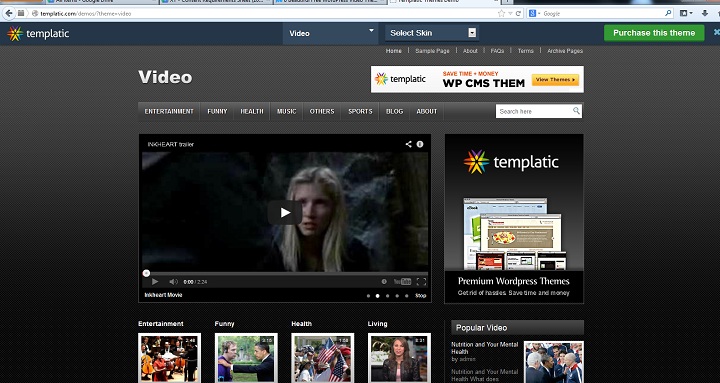The height and width of the screenshot is (383, 720).
Task: Select the first slider dot under the video
Action: click(368, 296)
